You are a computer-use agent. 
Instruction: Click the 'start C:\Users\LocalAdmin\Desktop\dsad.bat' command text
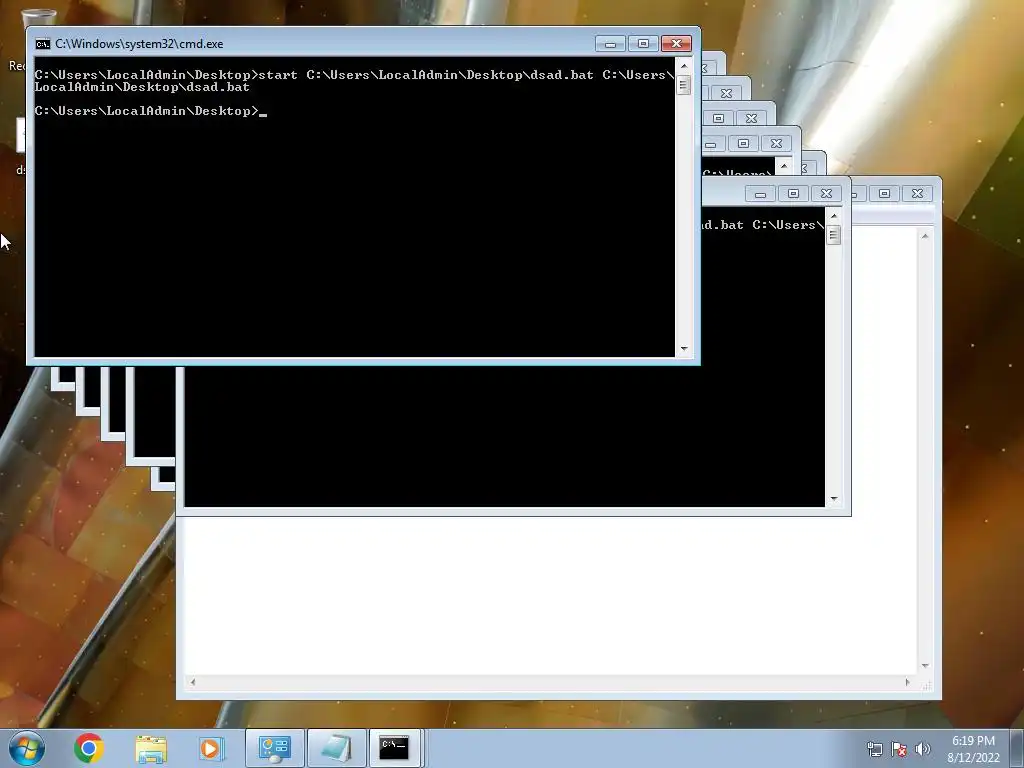(426, 75)
